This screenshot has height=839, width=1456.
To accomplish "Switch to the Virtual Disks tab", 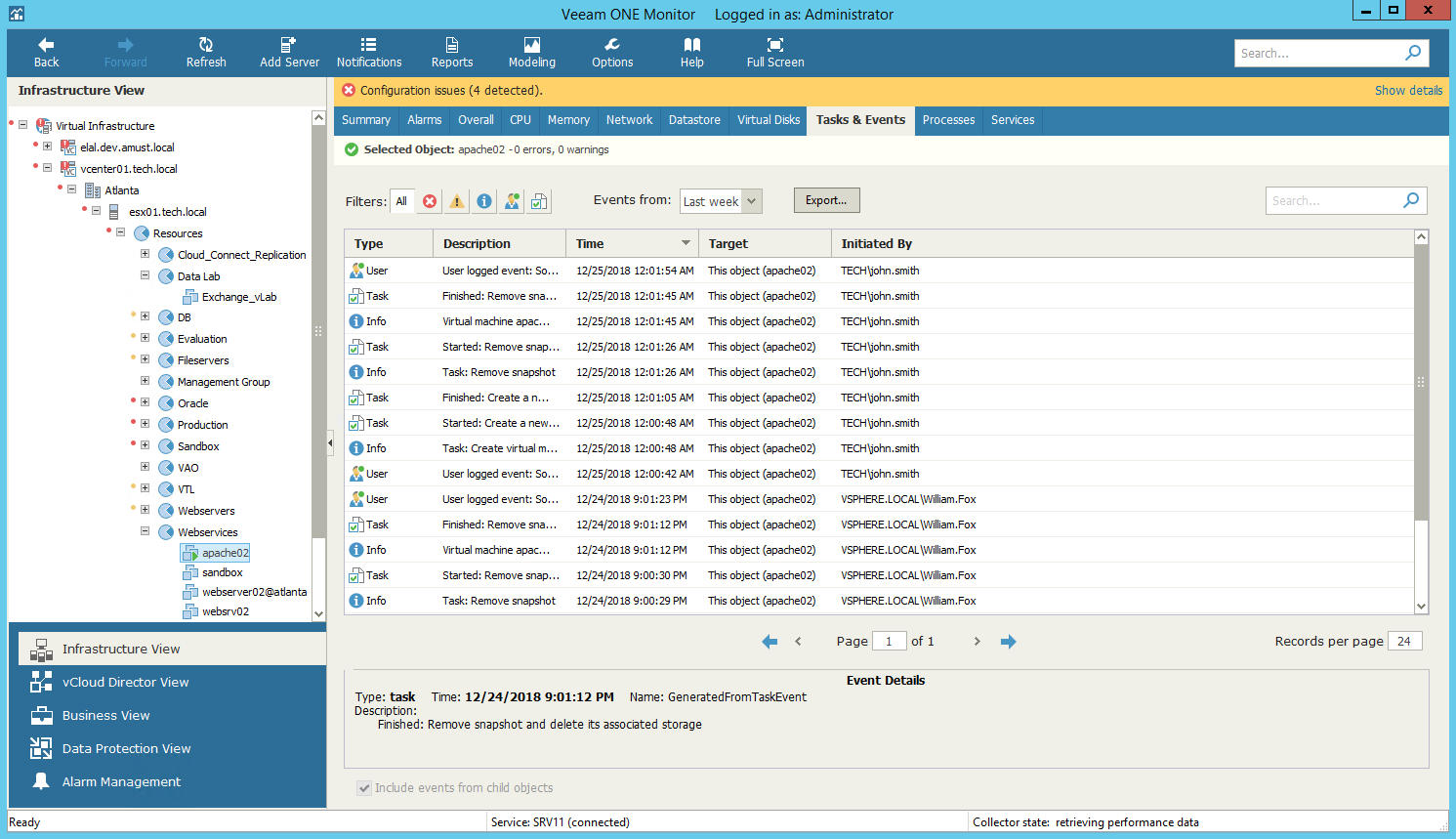I will (x=769, y=120).
